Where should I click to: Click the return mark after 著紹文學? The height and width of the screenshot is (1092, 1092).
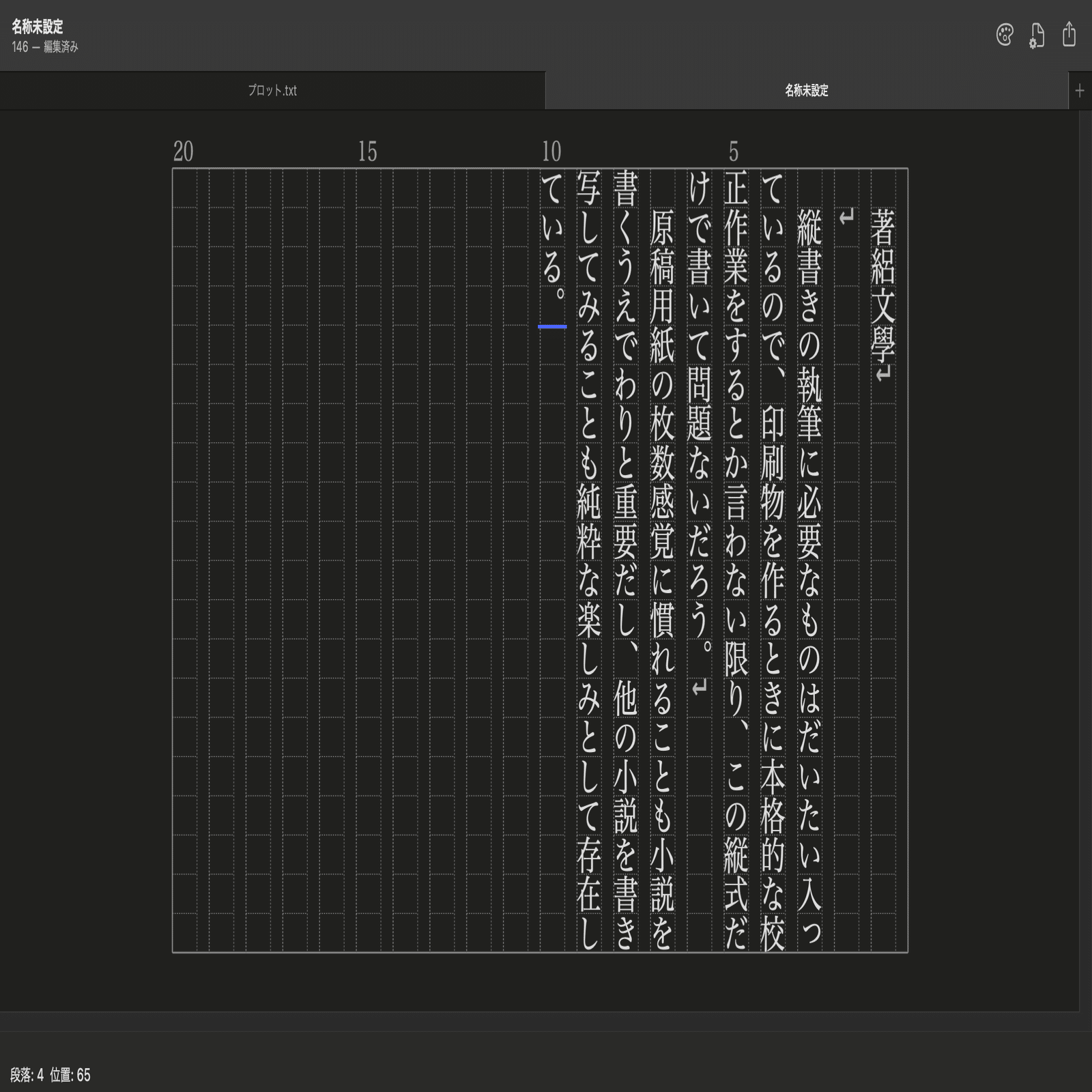[883, 374]
